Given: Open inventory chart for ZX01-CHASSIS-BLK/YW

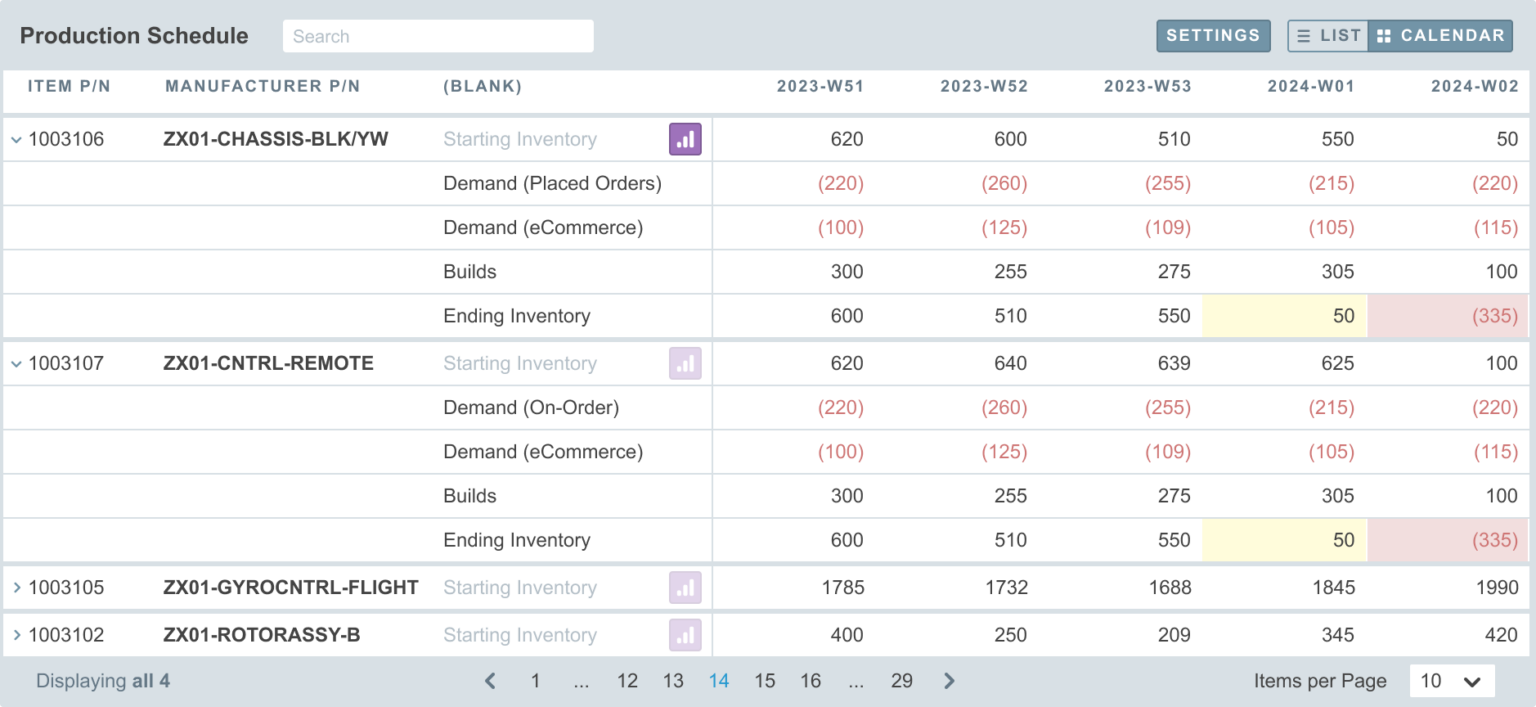Looking at the screenshot, I should pos(684,139).
